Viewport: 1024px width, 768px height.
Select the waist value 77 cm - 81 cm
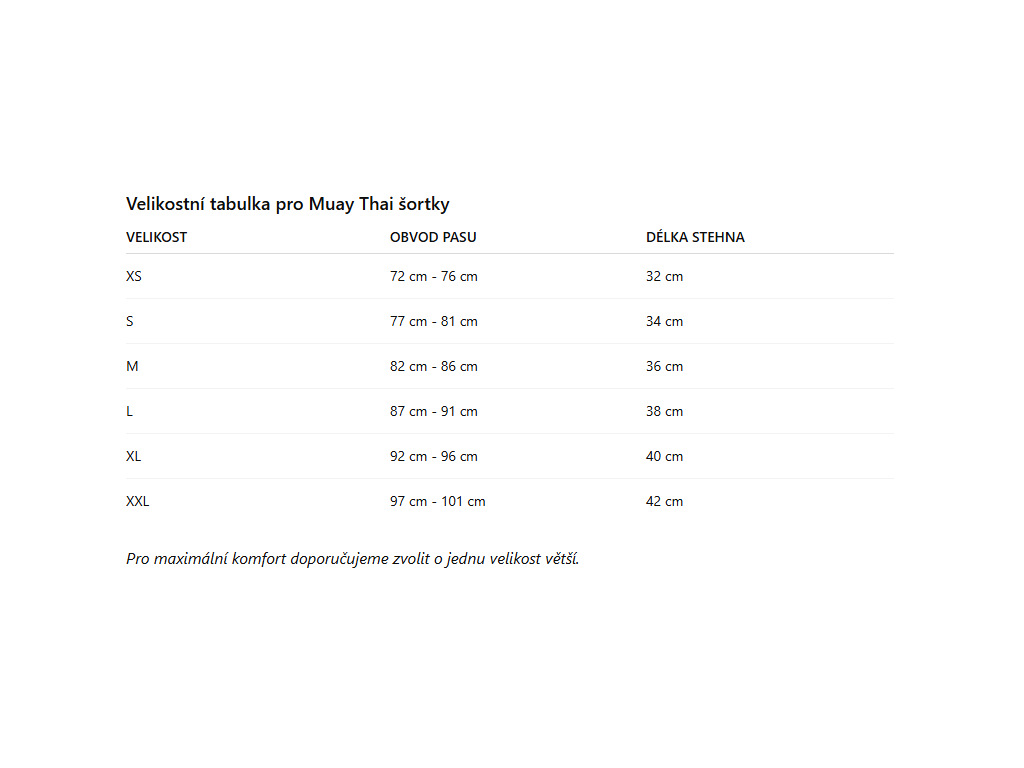[434, 321]
